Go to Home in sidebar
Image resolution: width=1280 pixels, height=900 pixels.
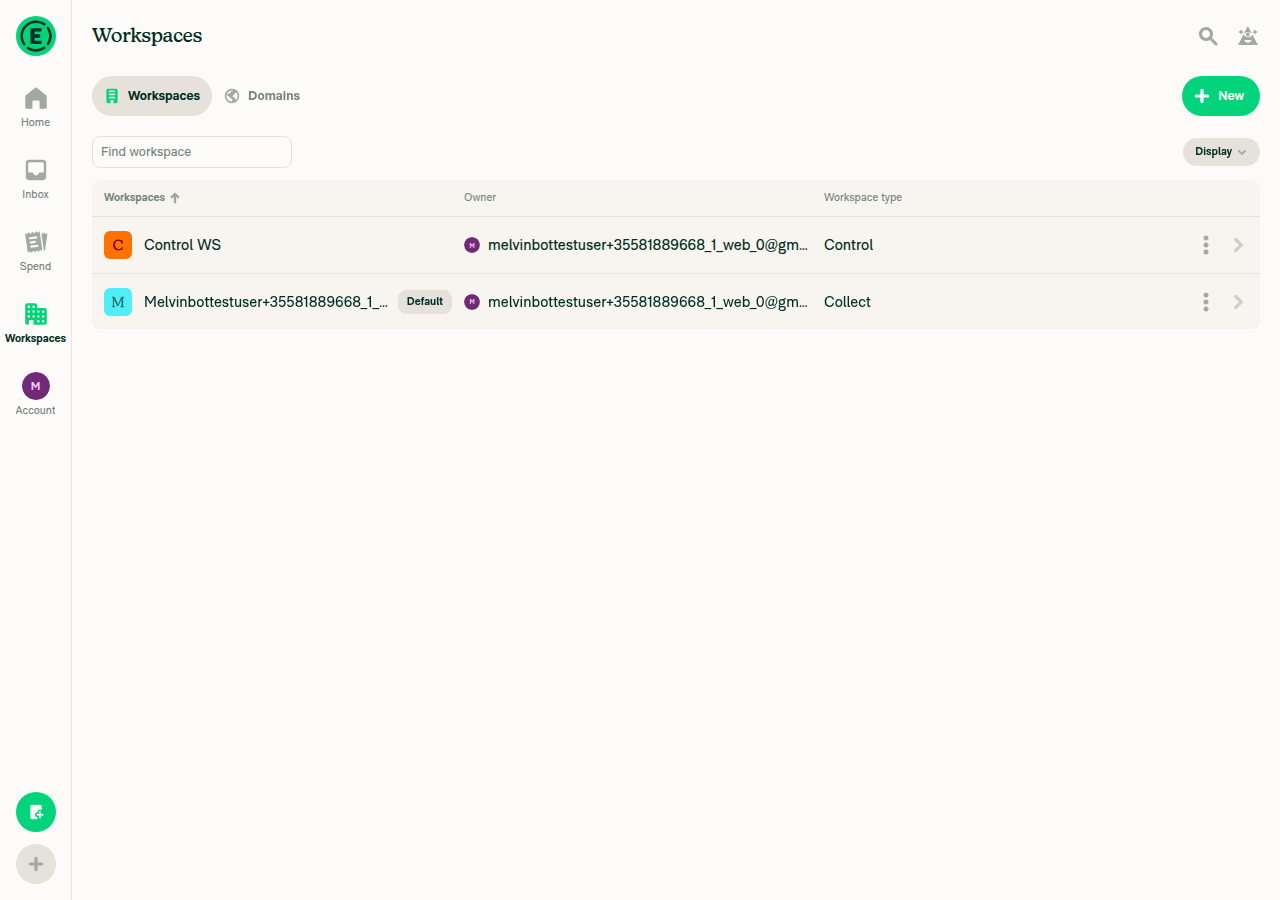[x=36, y=108]
